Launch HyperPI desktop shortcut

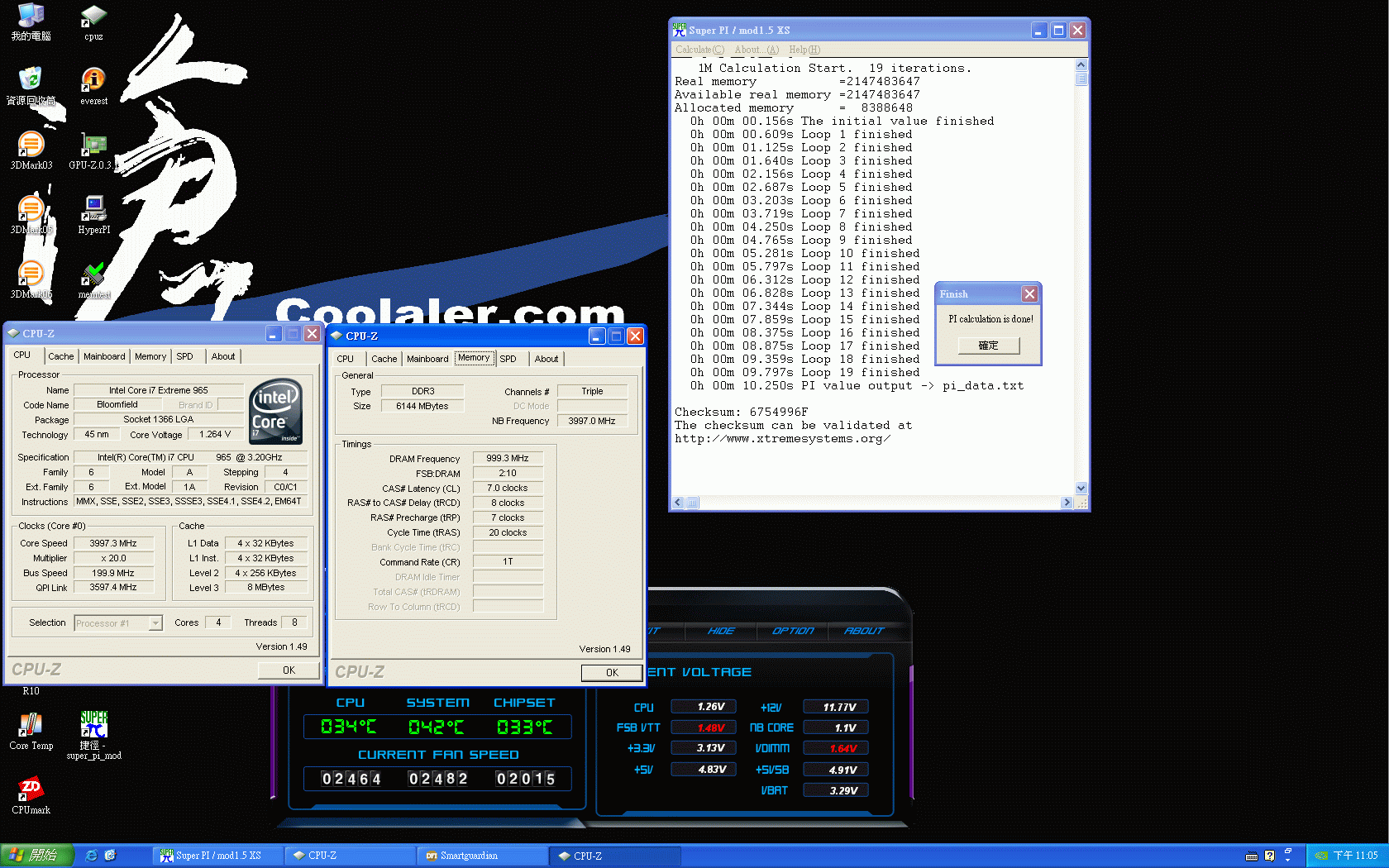click(x=93, y=215)
